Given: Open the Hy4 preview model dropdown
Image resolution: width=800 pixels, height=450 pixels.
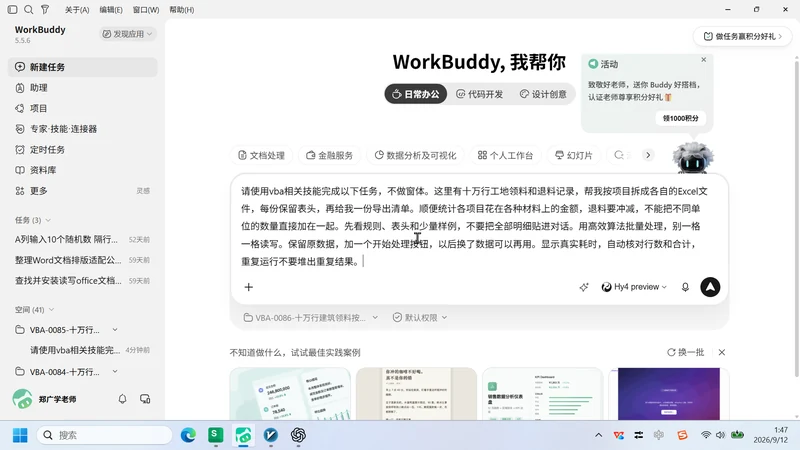Looking at the screenshot, I should (634, 287).
